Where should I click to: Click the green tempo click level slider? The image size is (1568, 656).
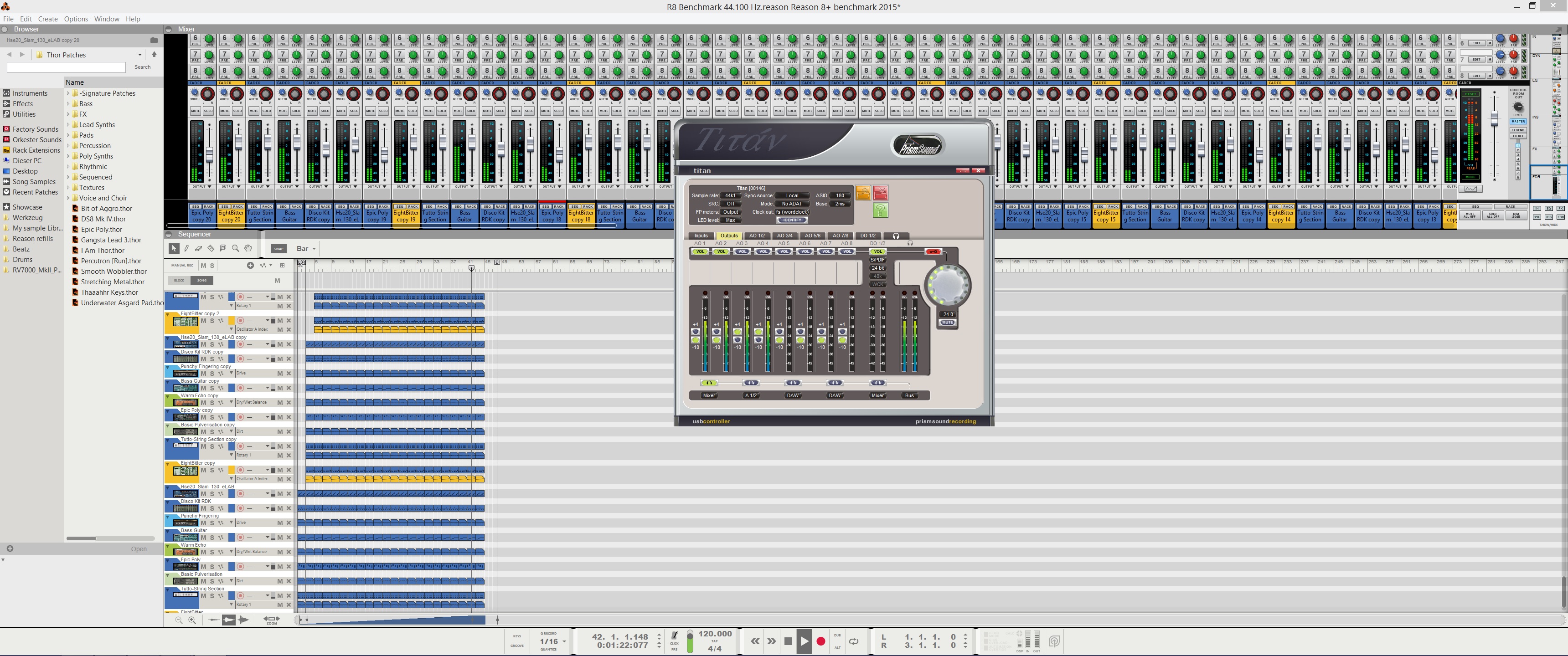click(x=690, y=641)
